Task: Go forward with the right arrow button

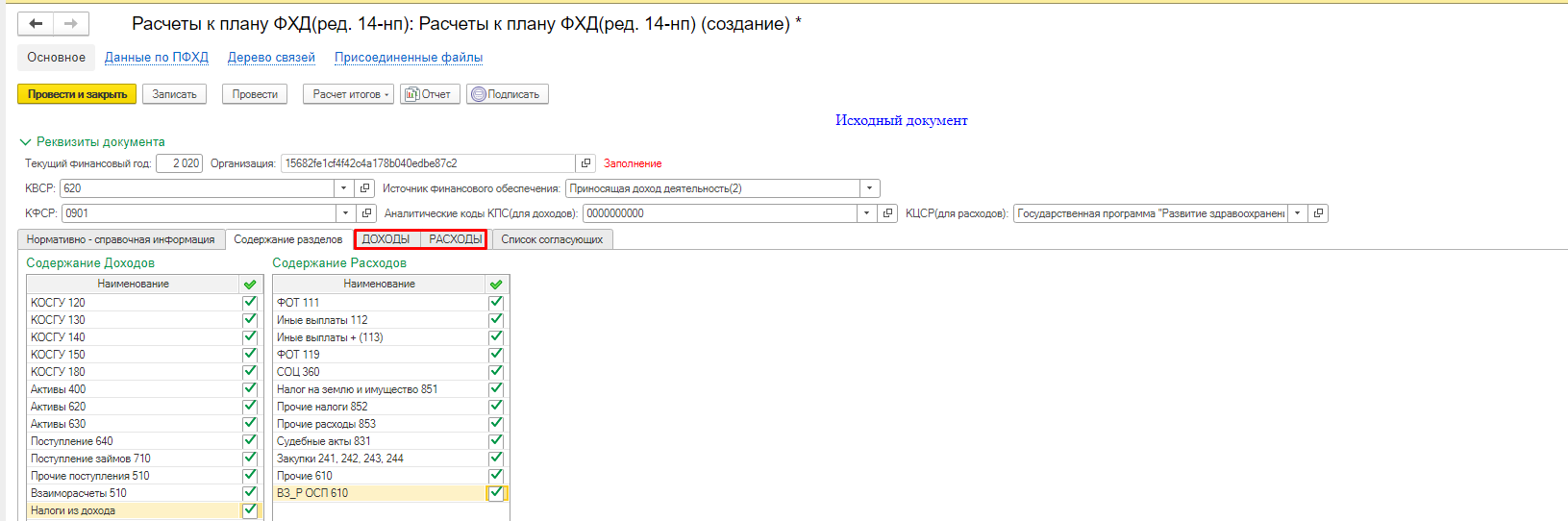Action: coord(71,24)
